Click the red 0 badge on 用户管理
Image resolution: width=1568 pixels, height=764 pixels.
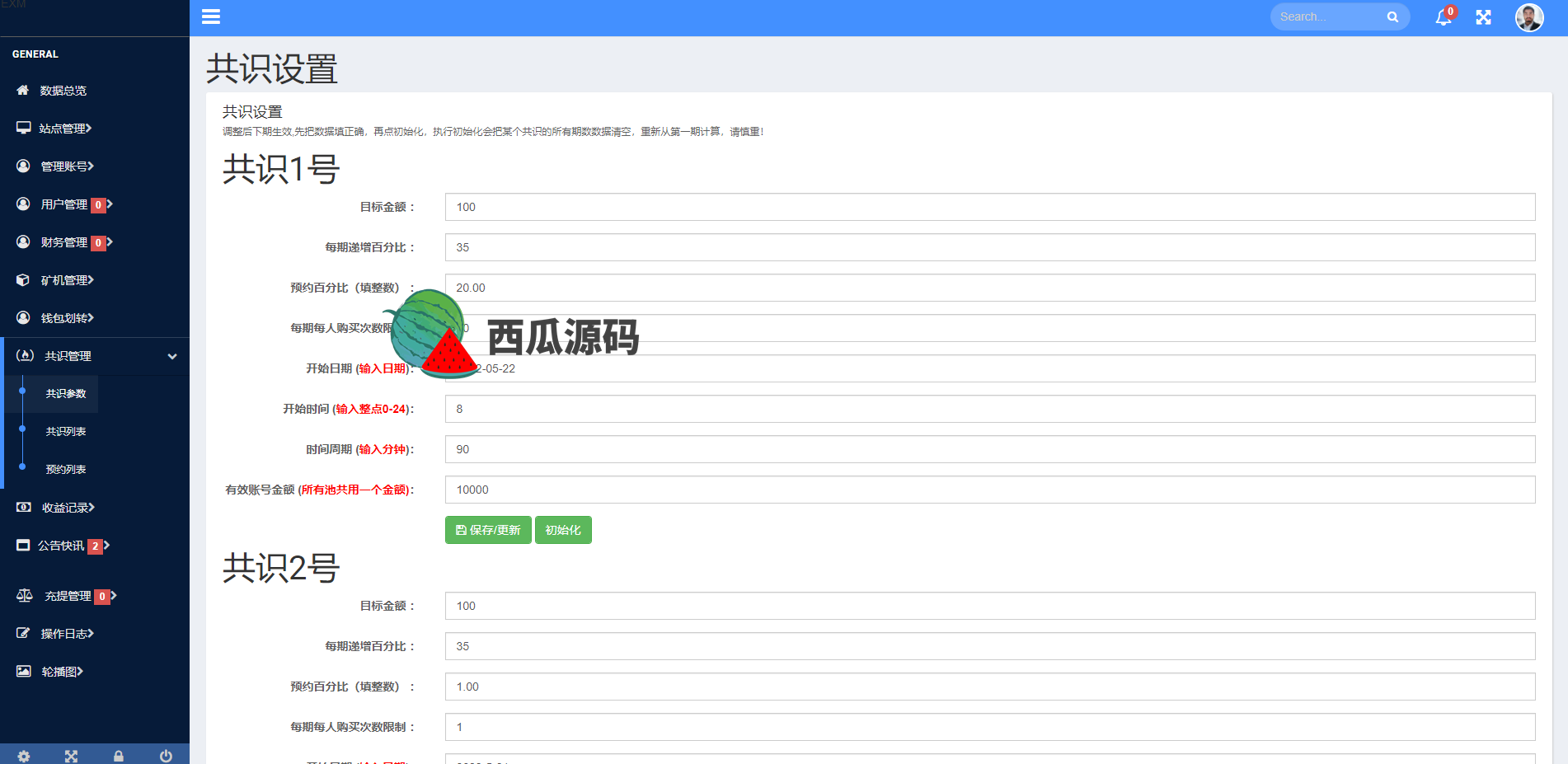98,204
